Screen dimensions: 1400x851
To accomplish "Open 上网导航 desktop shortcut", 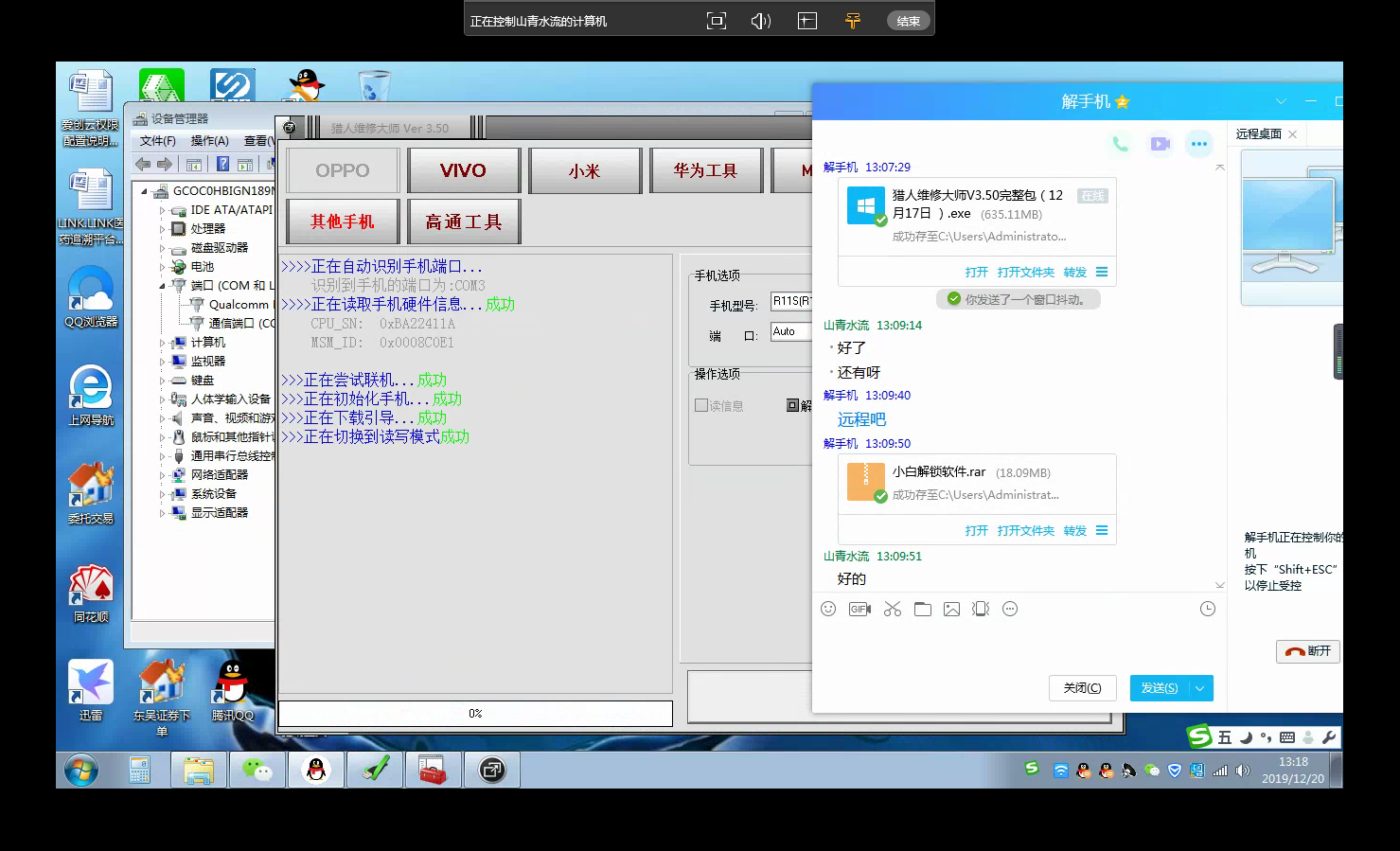I will pos(91,396).
